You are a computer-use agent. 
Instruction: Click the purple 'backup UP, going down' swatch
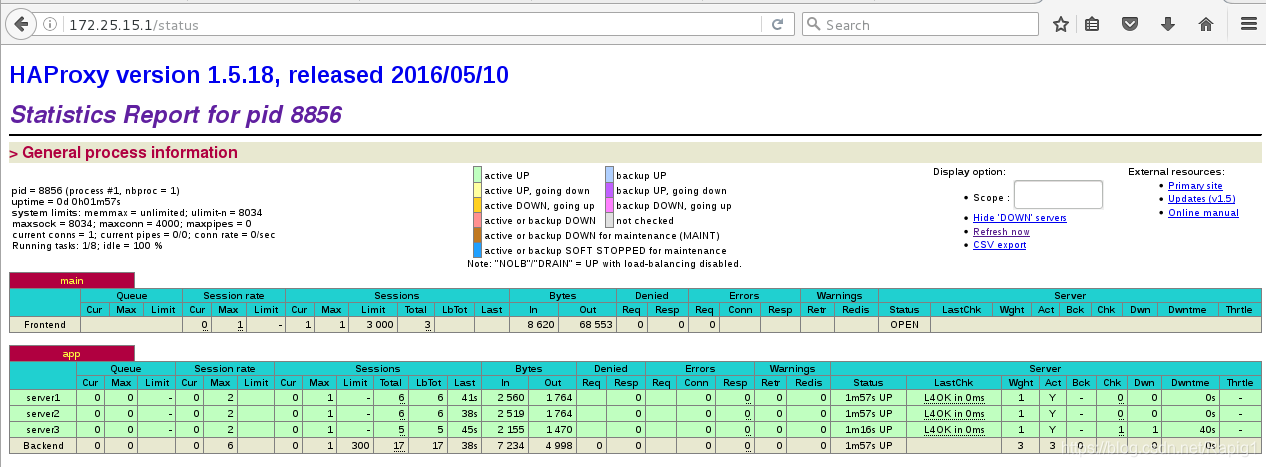(609, 190)
